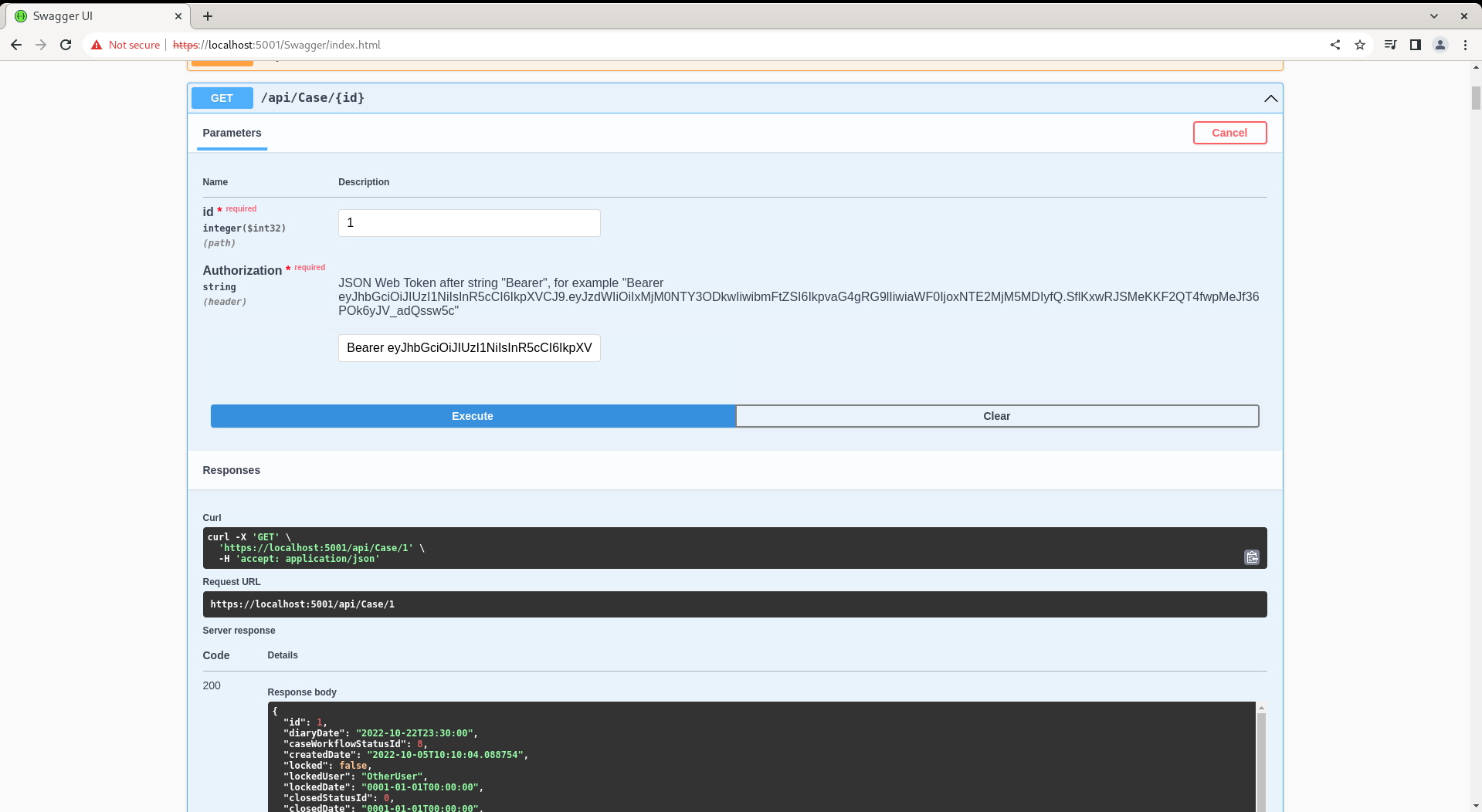Open the media control icon
The height and width of the screenshot is (812, 1482).
click(x=1390, y=45)
